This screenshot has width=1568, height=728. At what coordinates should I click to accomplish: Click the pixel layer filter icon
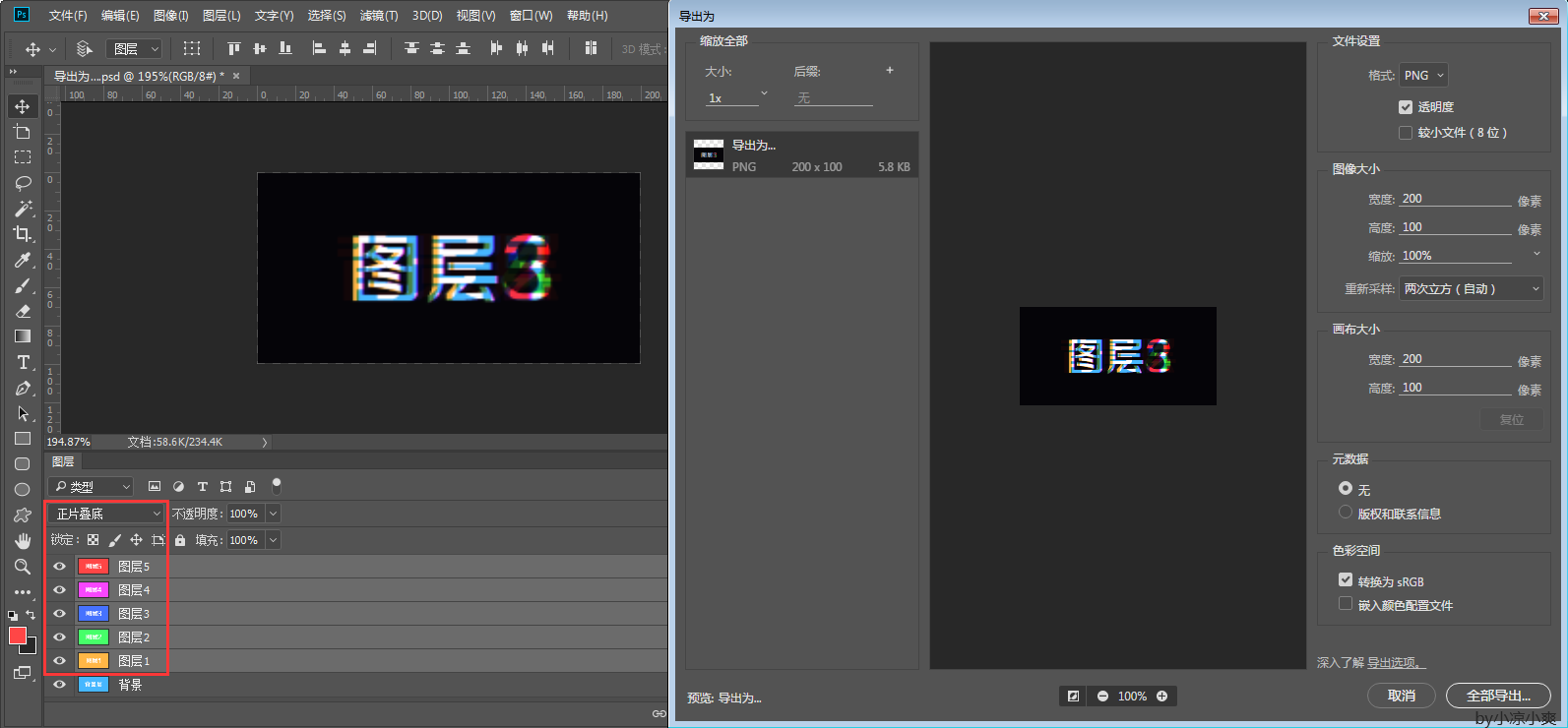pos(155,486)
